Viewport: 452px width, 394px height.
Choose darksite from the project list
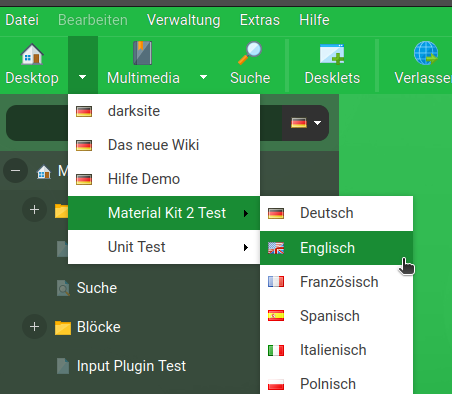click(x=164, y=111)
